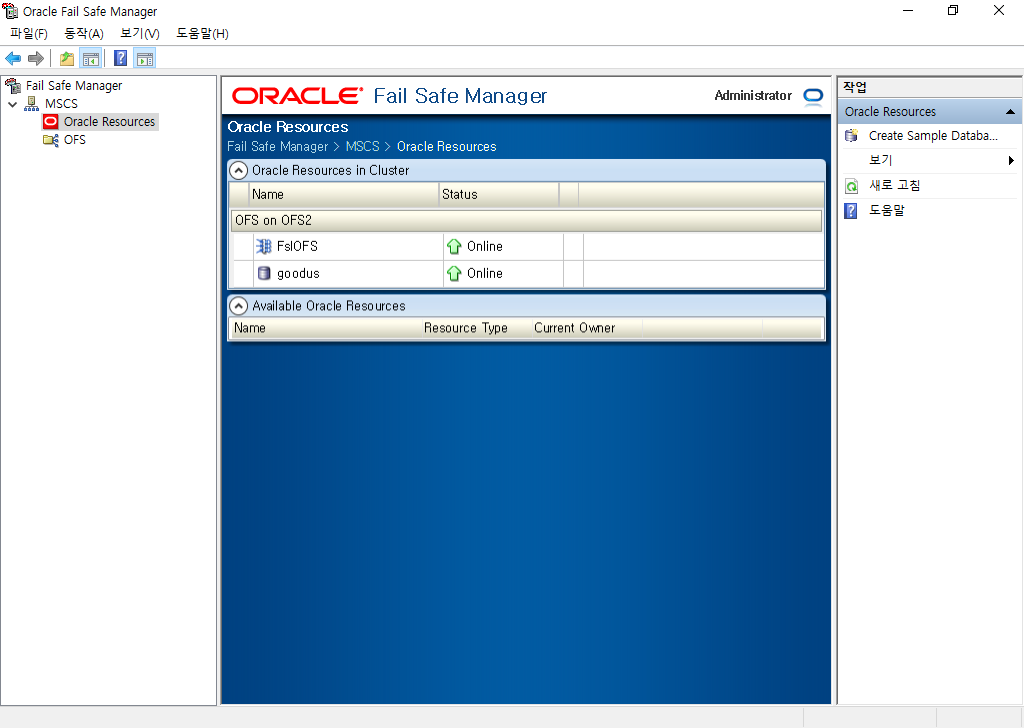Select OFS tree node
This screenshot has width=1024, height=728.
pyautogui.click(x=74, y=140)
